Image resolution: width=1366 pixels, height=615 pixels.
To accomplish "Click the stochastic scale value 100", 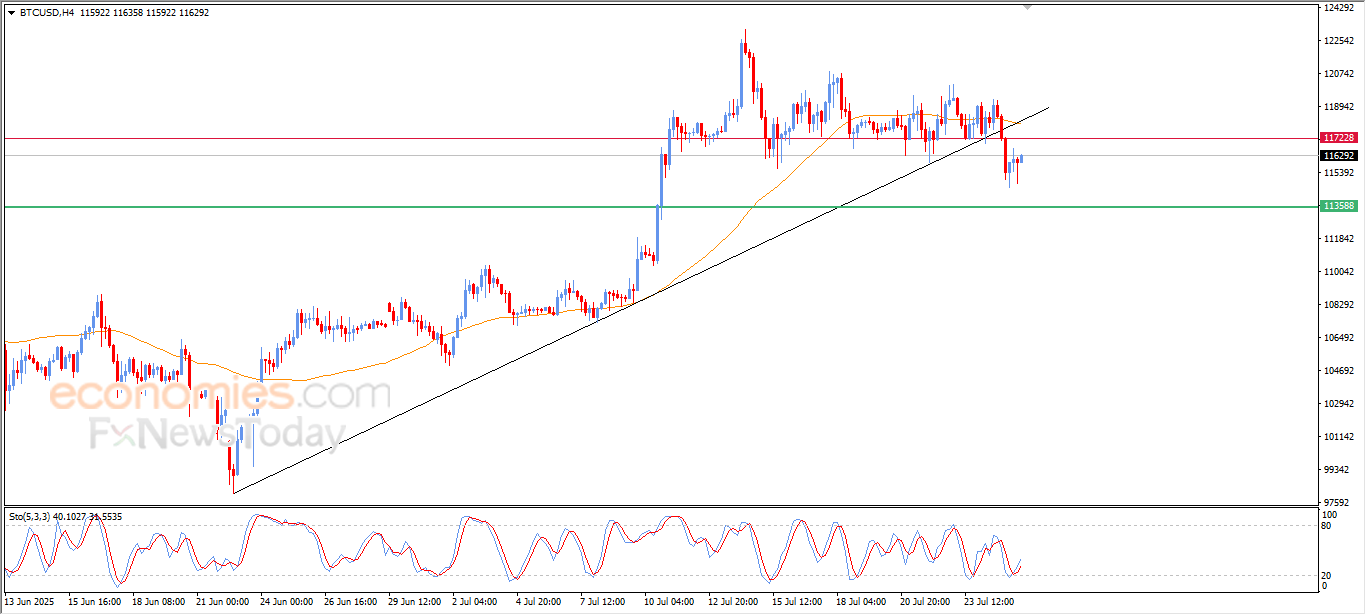I will point(1329,515).
